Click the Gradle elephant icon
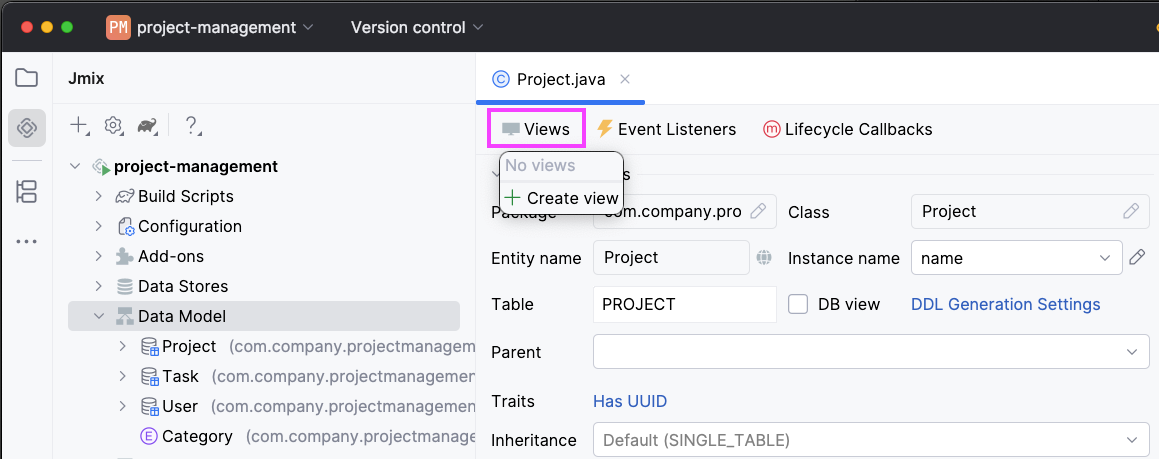The image size is (1159, 459). pos(147,125)
